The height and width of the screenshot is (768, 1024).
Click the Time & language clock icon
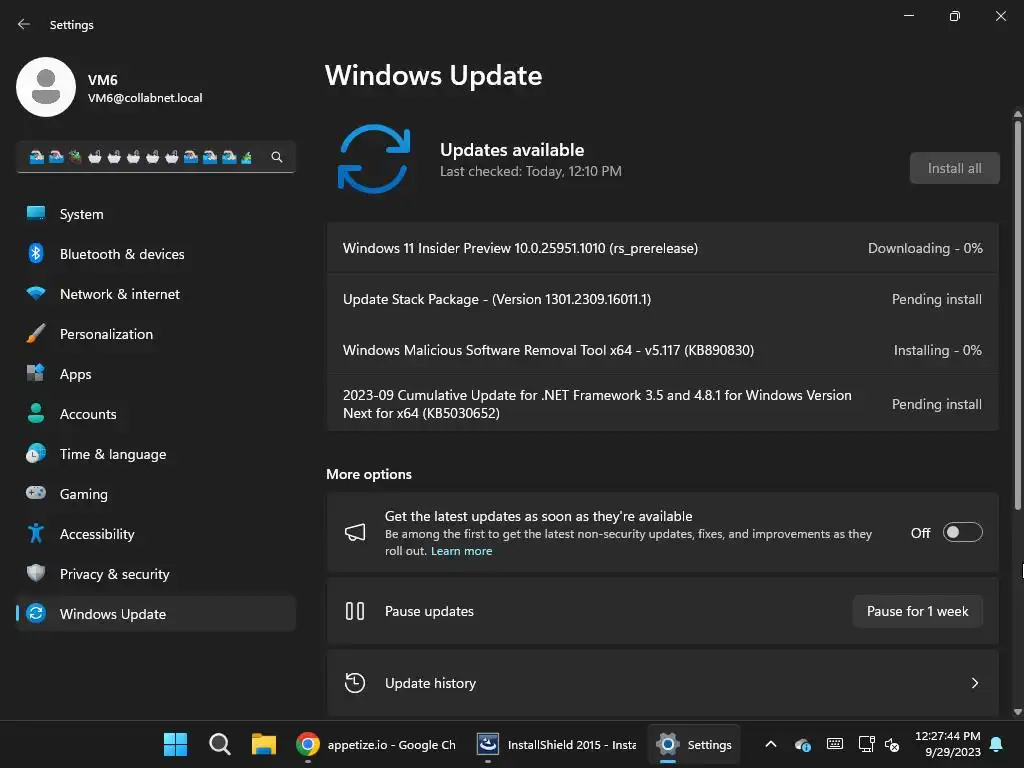coord(36,453)
